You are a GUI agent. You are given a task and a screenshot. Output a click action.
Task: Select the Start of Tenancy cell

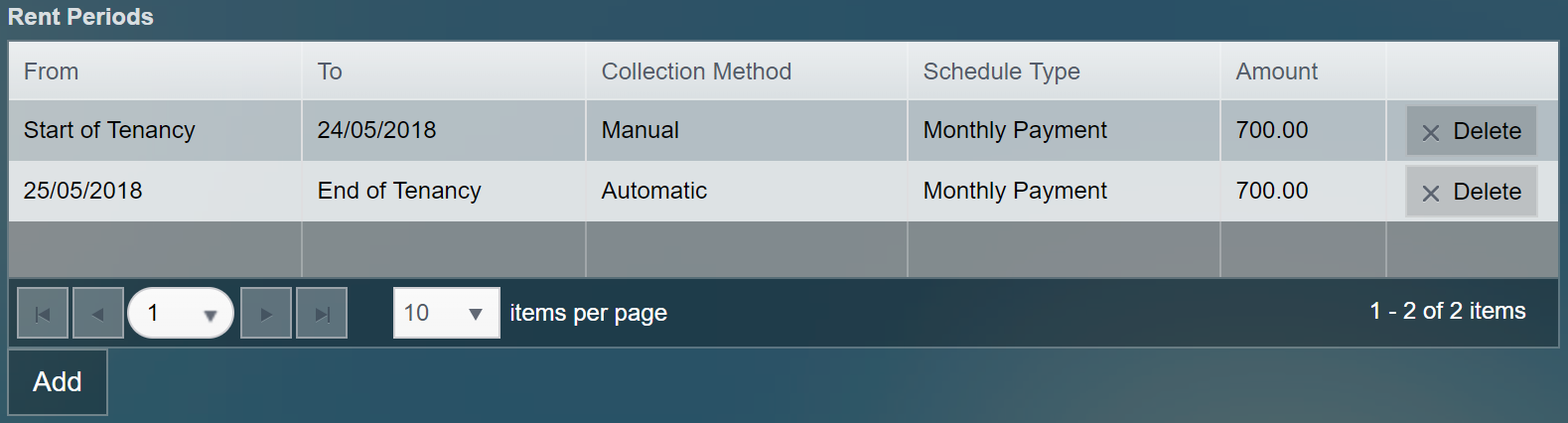(109, 130)
